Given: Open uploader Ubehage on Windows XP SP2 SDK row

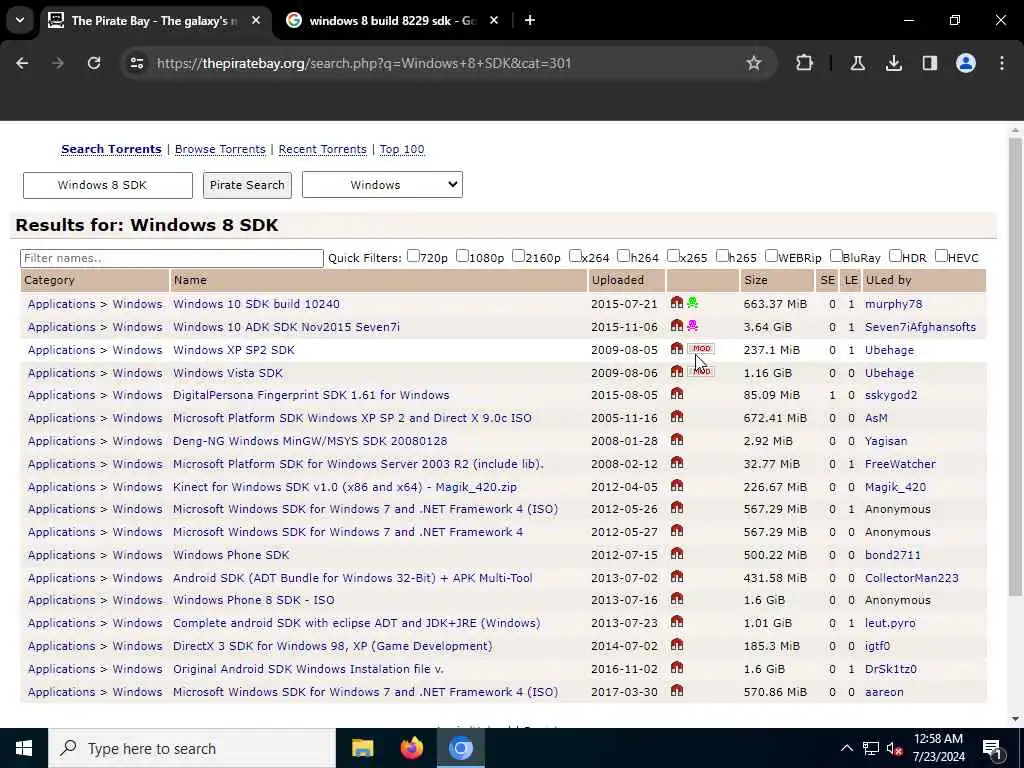Looking at the screenshot, I should [889, 350].
